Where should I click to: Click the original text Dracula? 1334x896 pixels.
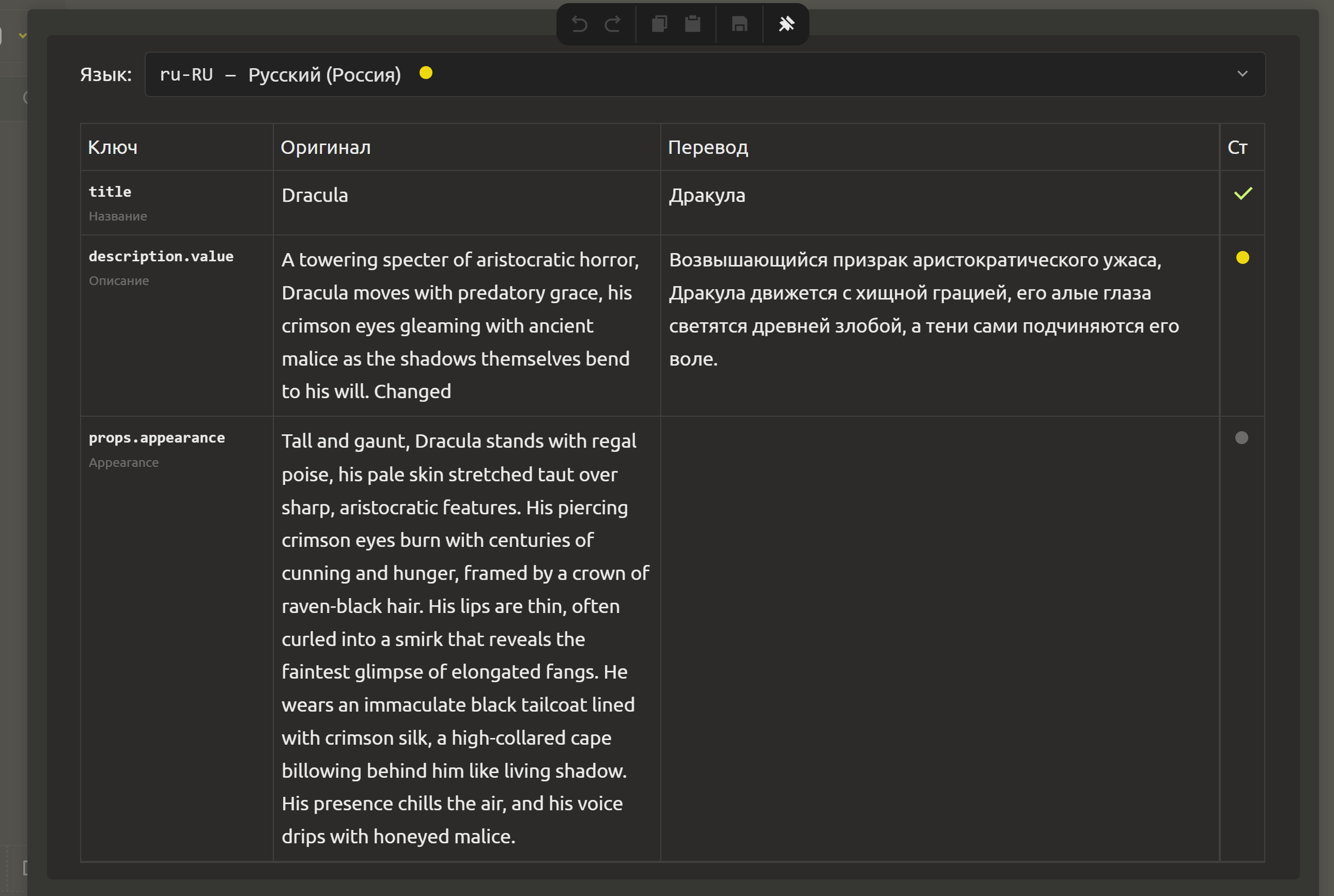tap(314, 195)
